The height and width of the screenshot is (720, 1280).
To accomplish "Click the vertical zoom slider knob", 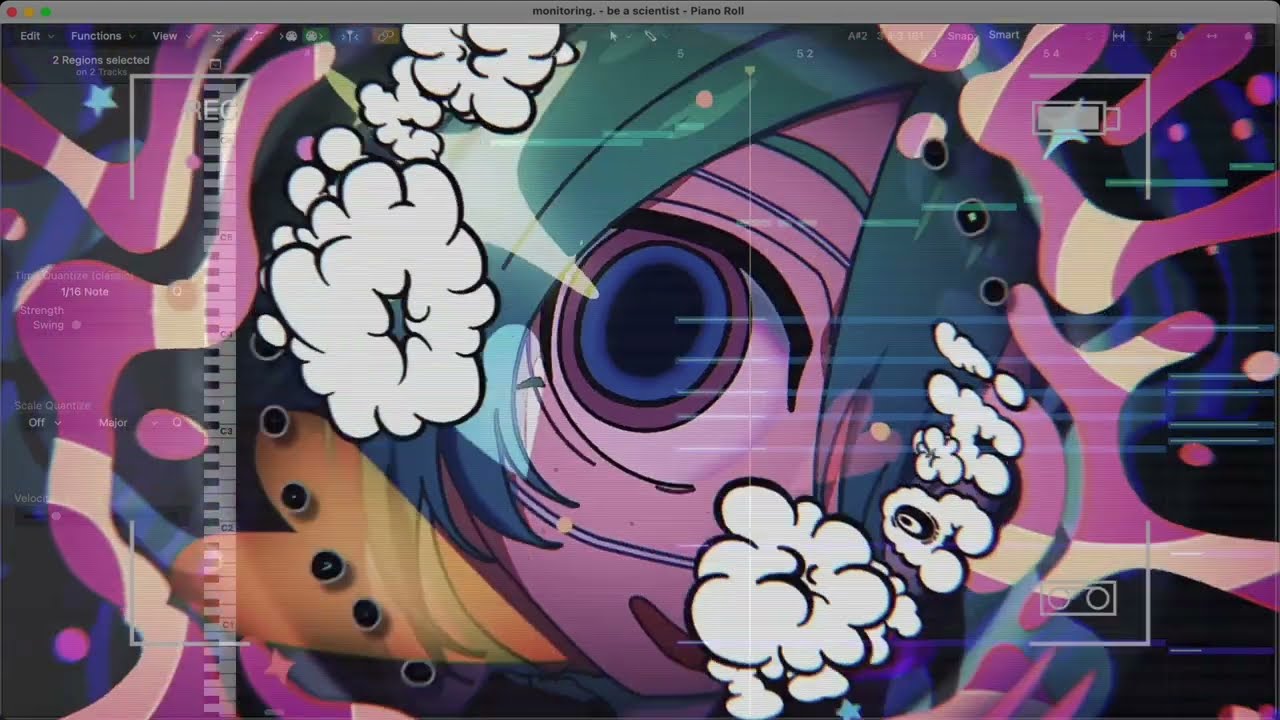I will pyautogui.click(x=1180, y=36).
